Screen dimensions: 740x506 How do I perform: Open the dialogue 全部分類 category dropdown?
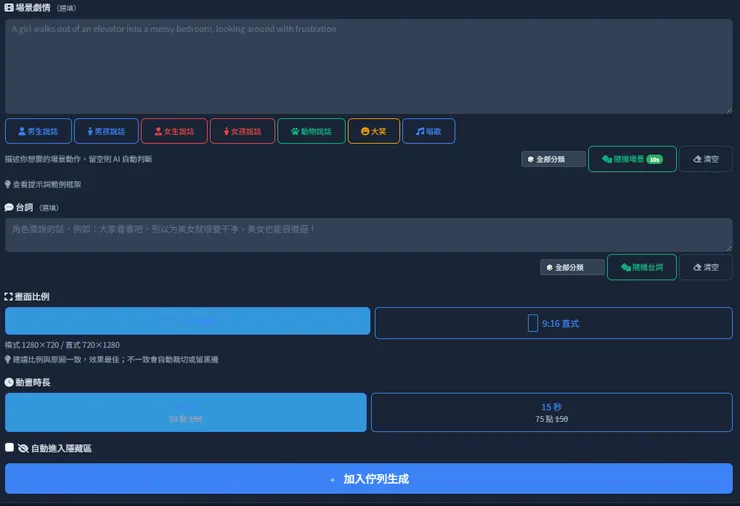click(x=572, y=267)
